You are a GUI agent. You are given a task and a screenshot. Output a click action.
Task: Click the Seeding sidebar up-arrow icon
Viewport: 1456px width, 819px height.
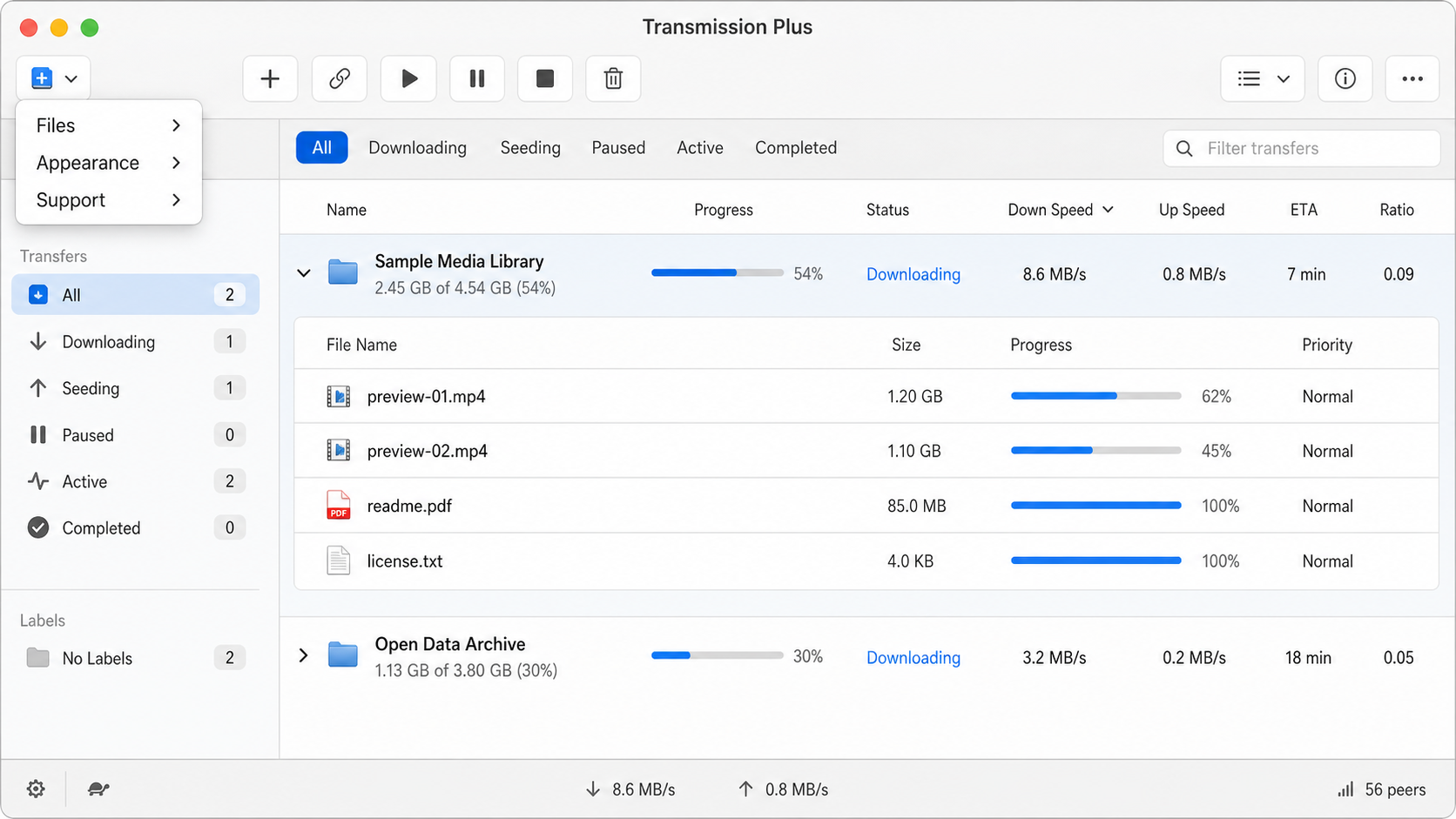38,388
